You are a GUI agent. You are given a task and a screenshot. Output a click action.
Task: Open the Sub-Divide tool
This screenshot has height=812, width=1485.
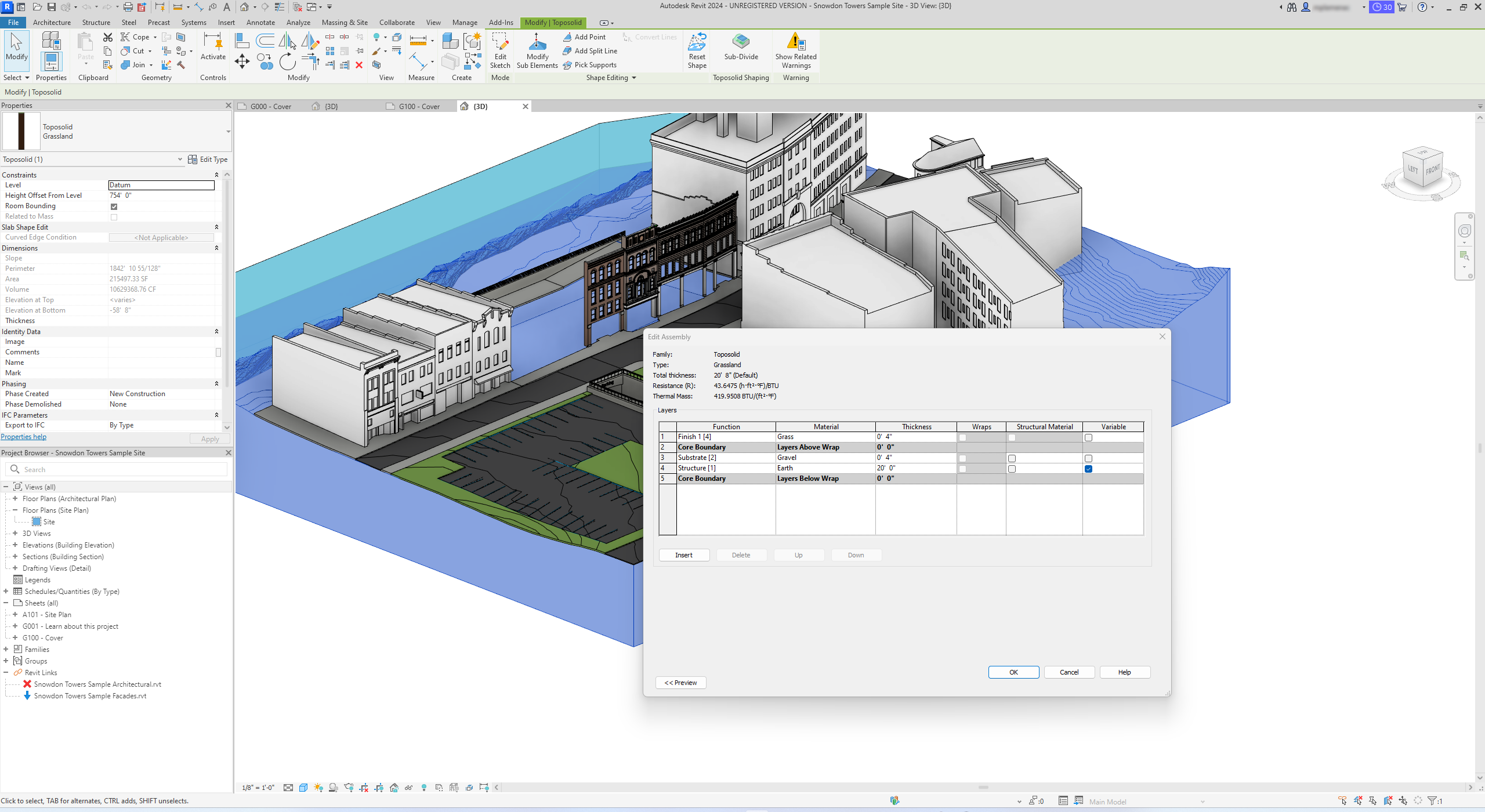741,46
